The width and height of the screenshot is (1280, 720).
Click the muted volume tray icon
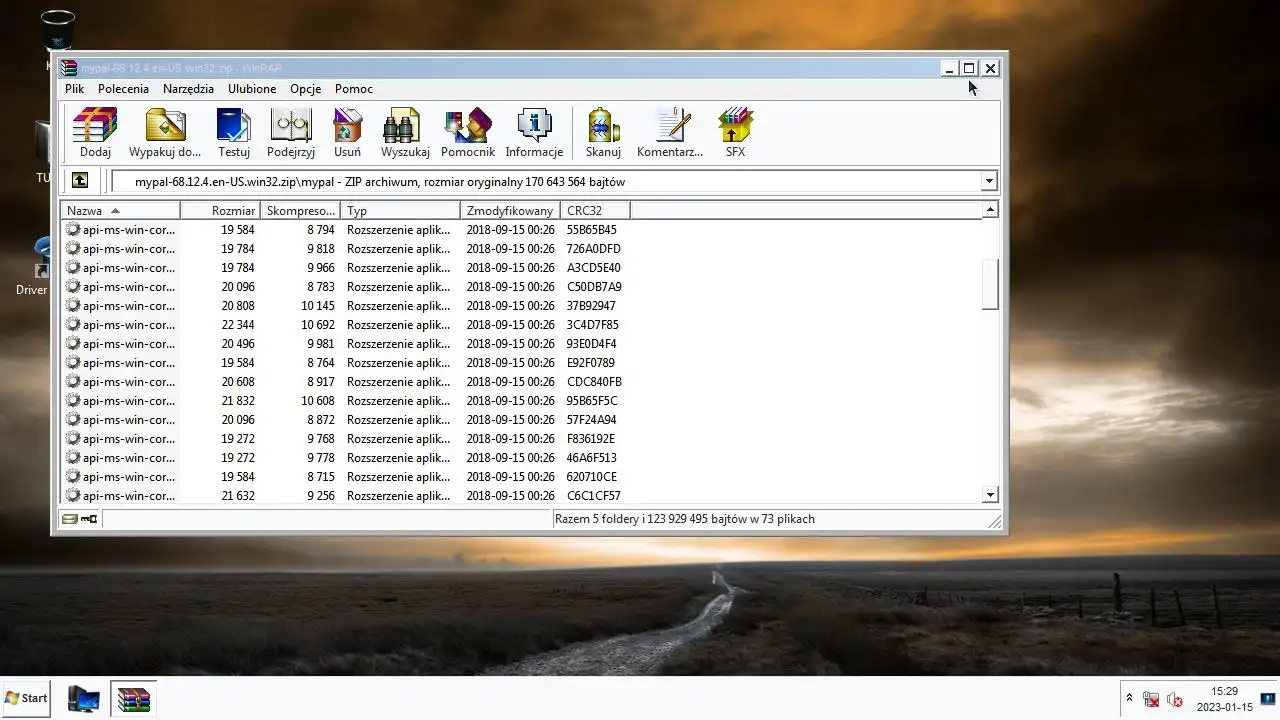(x=1175, y=699)
